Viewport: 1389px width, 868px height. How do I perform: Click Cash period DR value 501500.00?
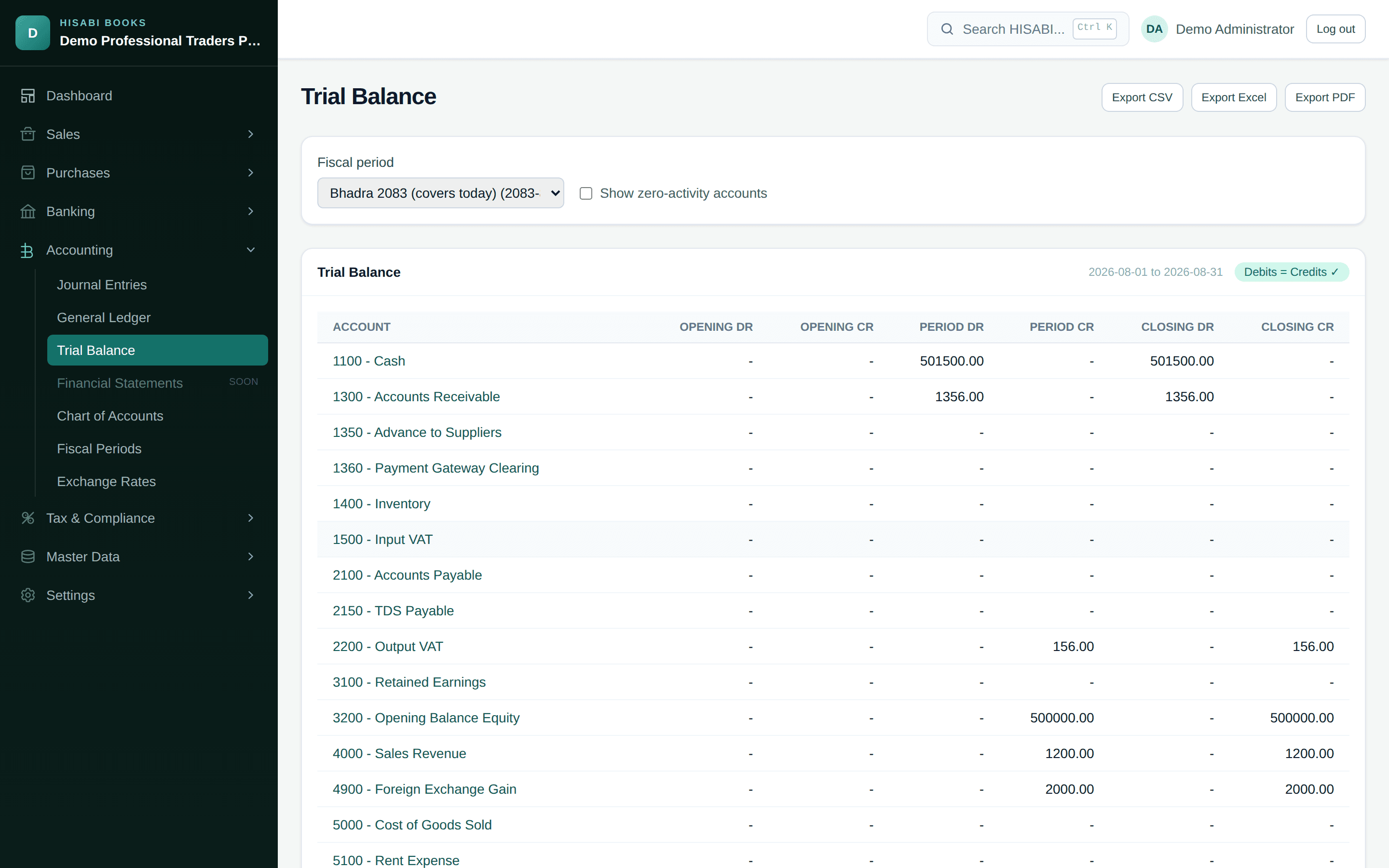[952, 361]
